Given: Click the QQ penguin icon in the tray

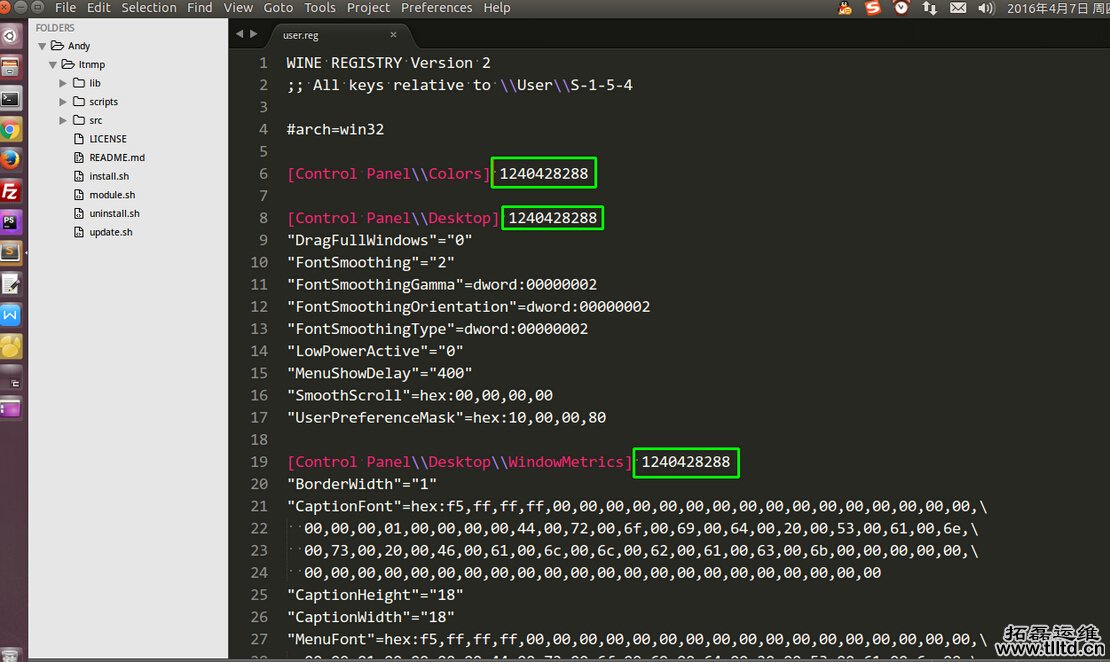Looking at the screenshot, I should pos(843,9).
